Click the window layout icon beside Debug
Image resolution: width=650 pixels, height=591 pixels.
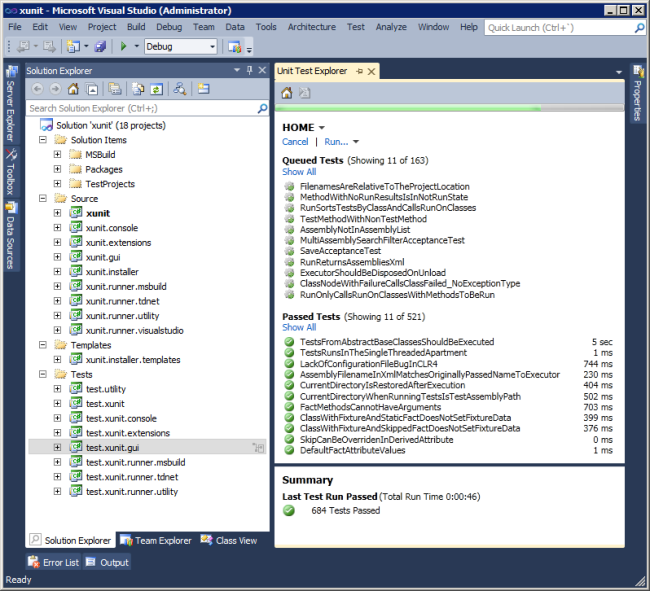(235, 46)
